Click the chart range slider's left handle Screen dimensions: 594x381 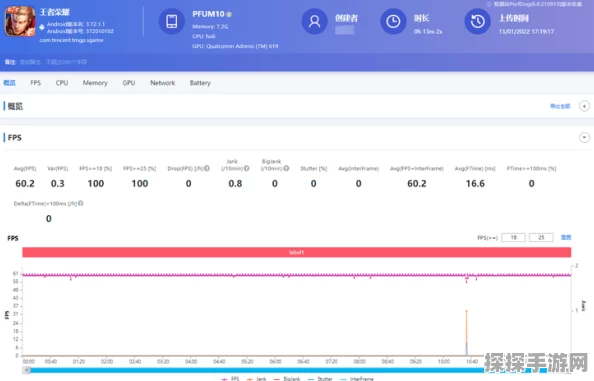click(x=27, y=370)
